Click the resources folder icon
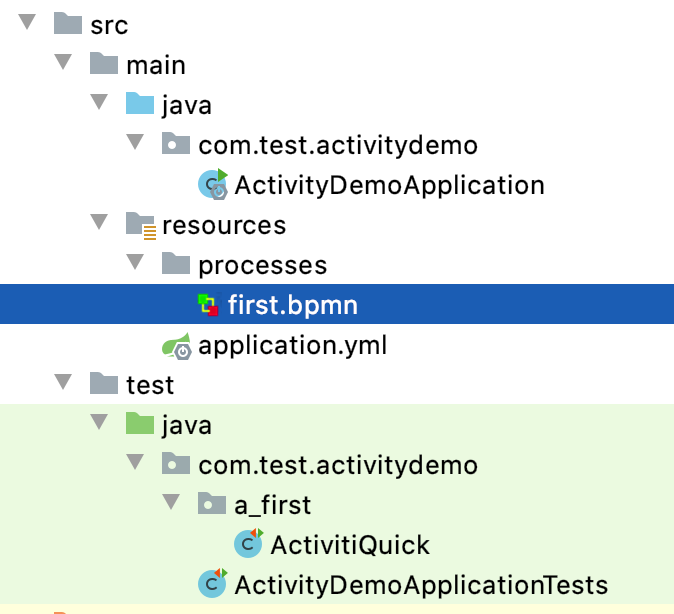674x614 pixels. (x=139, y=225)
